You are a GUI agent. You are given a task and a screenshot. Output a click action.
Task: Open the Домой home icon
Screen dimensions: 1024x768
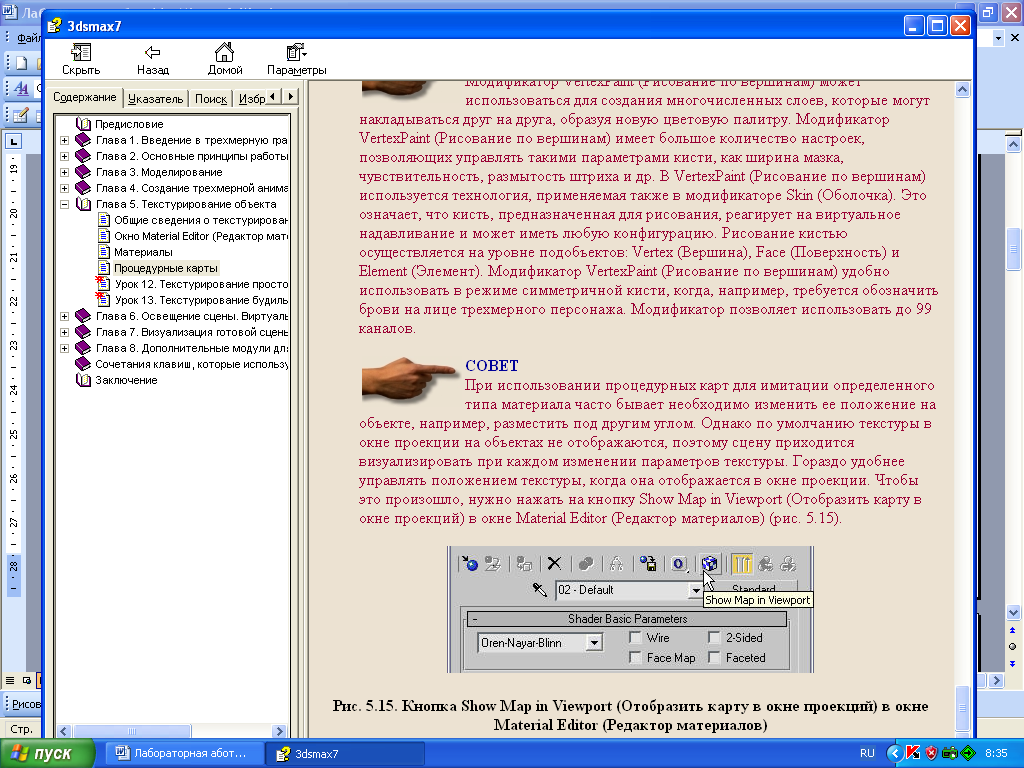(224, 52)
